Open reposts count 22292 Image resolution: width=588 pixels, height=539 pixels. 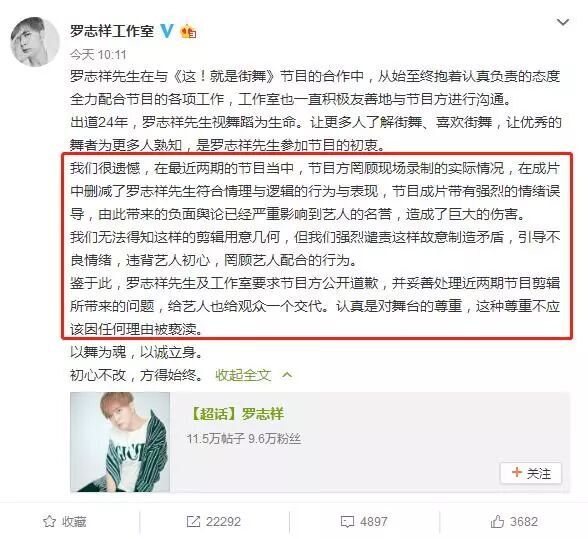click(223, 521)
